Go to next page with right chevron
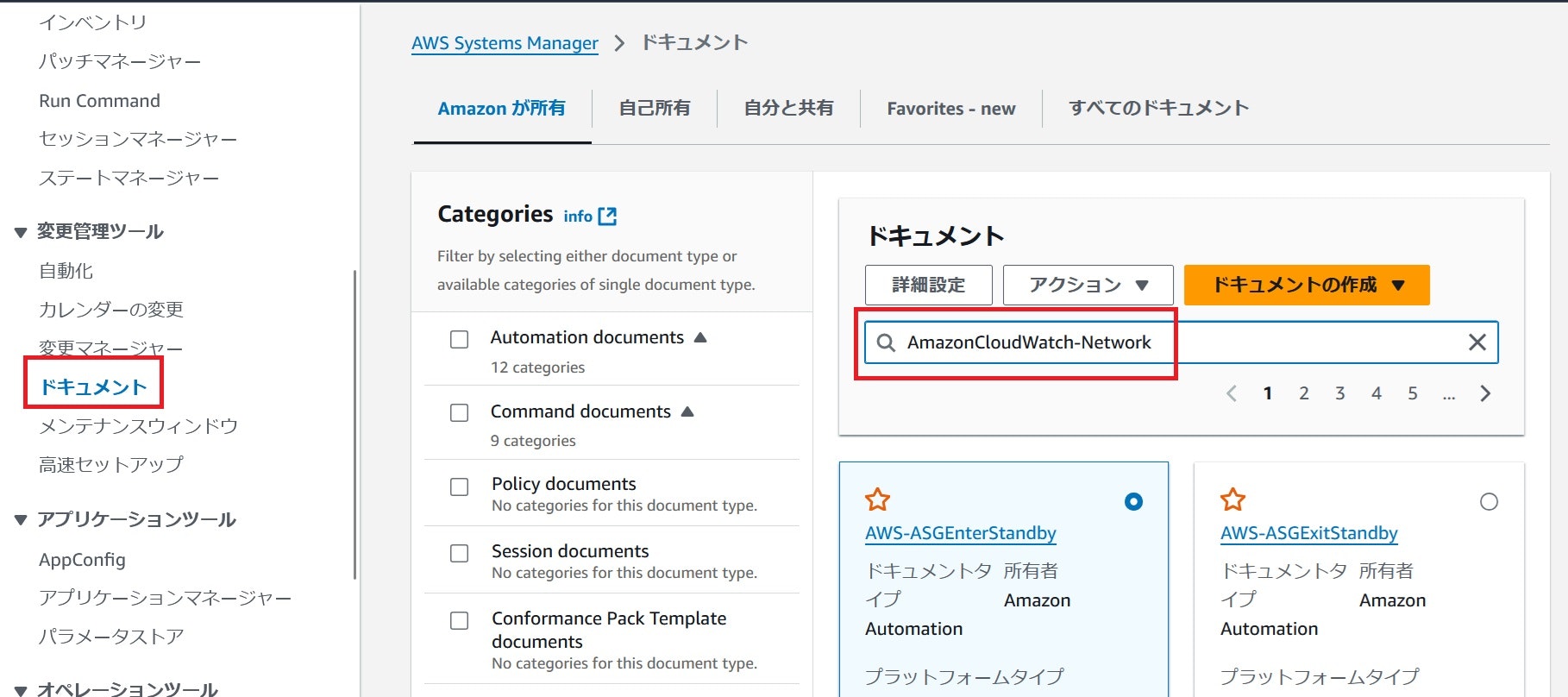Viewport: 1568px width, 697px height. pos(1485,393)
